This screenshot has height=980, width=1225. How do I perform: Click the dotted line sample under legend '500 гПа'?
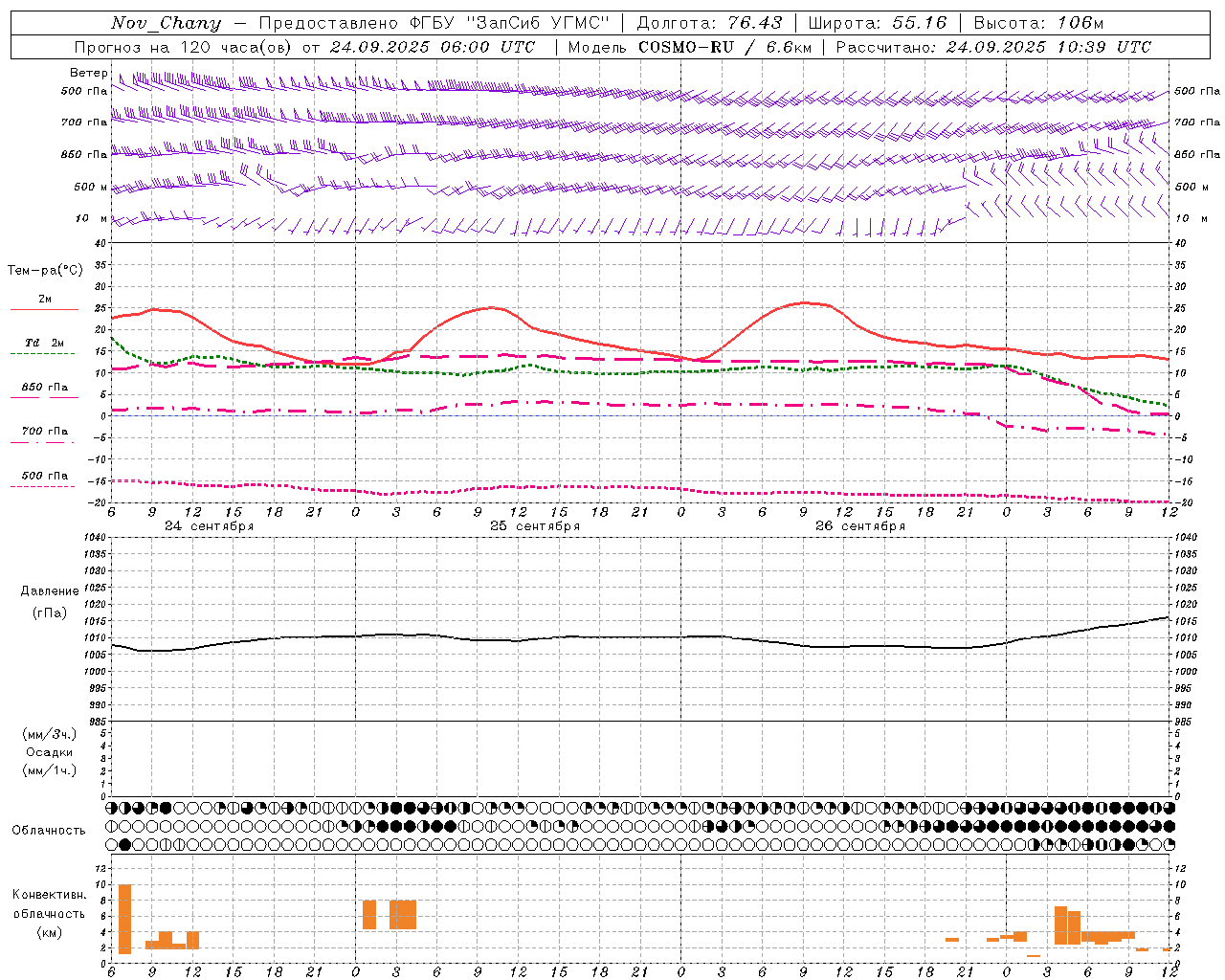(x=44, y=486)
